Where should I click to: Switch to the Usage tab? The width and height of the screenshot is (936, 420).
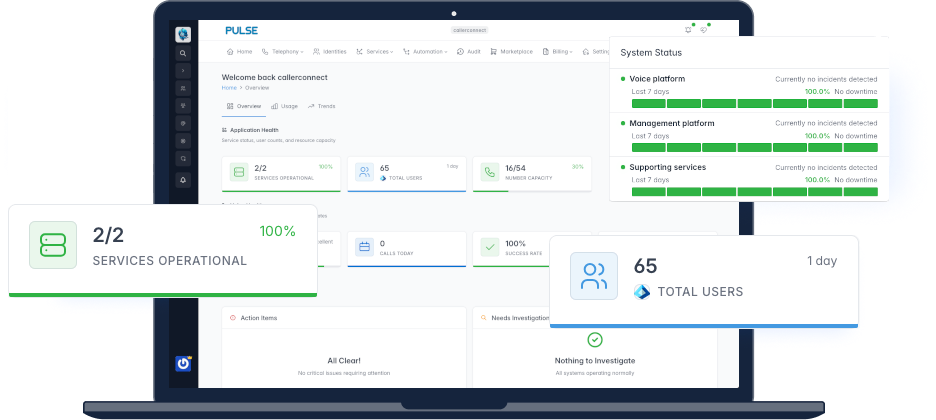[x=284, y=106]
